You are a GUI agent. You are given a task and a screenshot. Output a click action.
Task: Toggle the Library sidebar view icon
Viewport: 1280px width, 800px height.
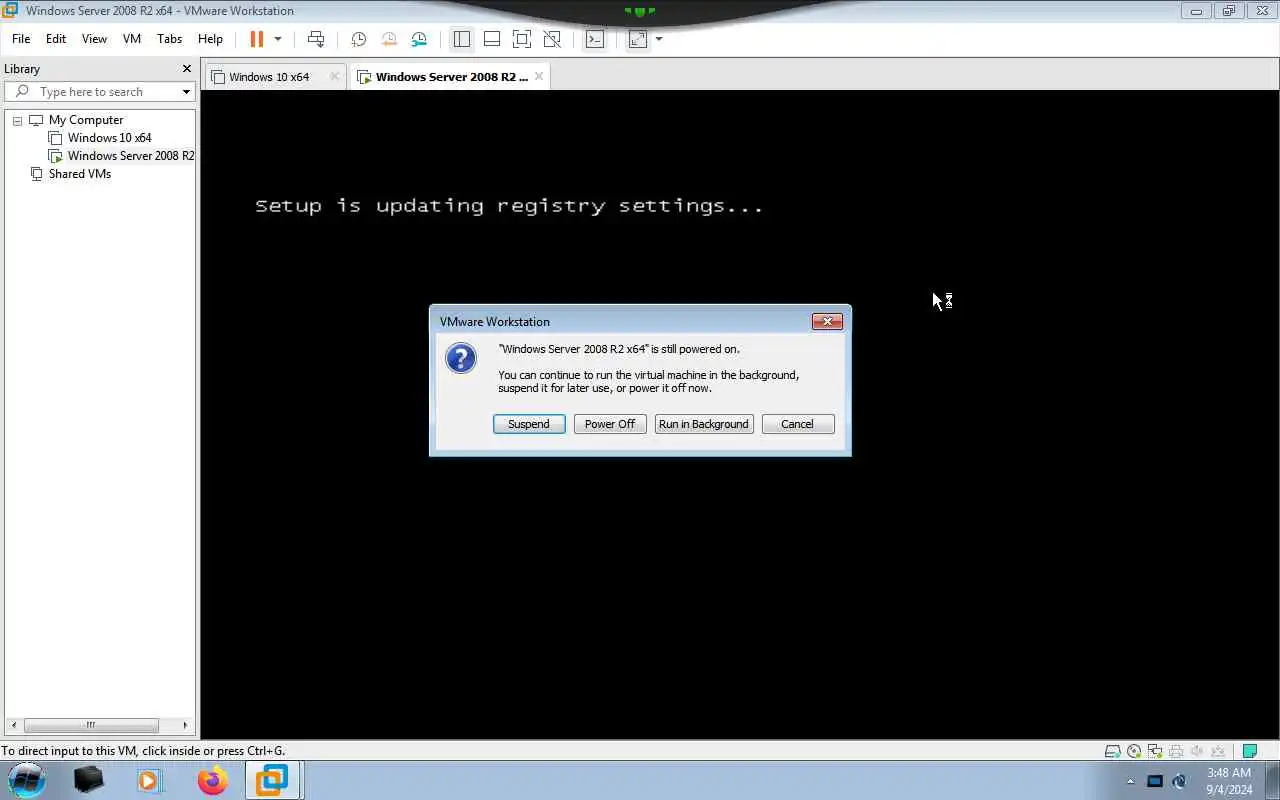(x=461, y=39)
